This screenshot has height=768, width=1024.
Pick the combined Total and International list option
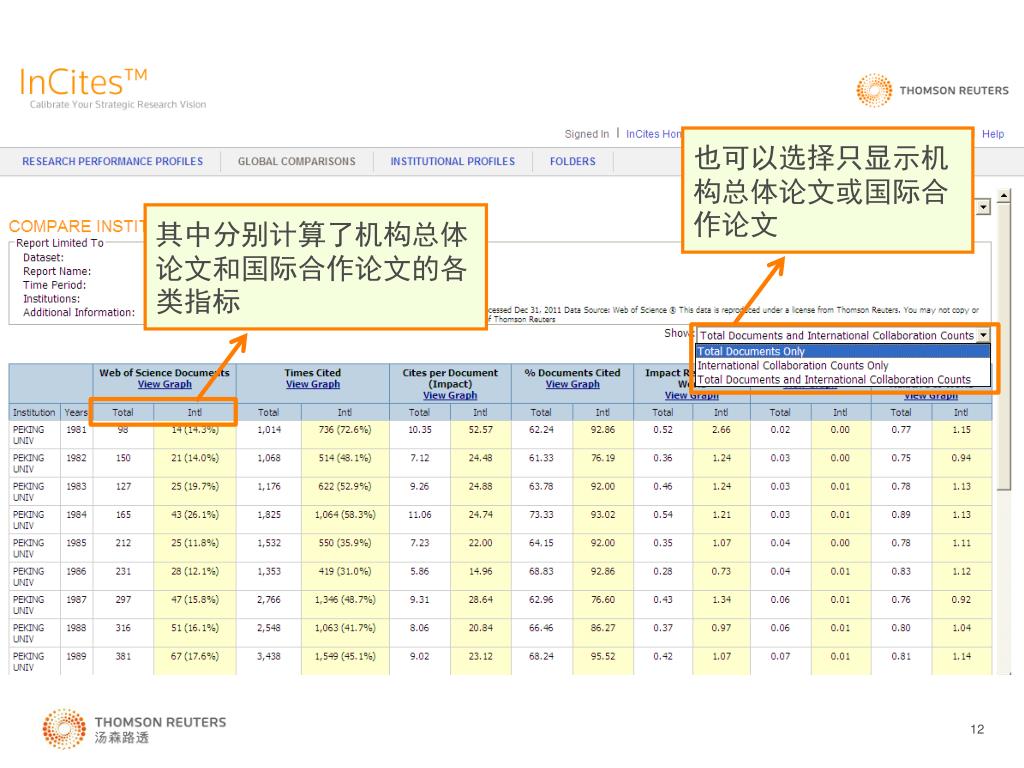click(842, 380)
